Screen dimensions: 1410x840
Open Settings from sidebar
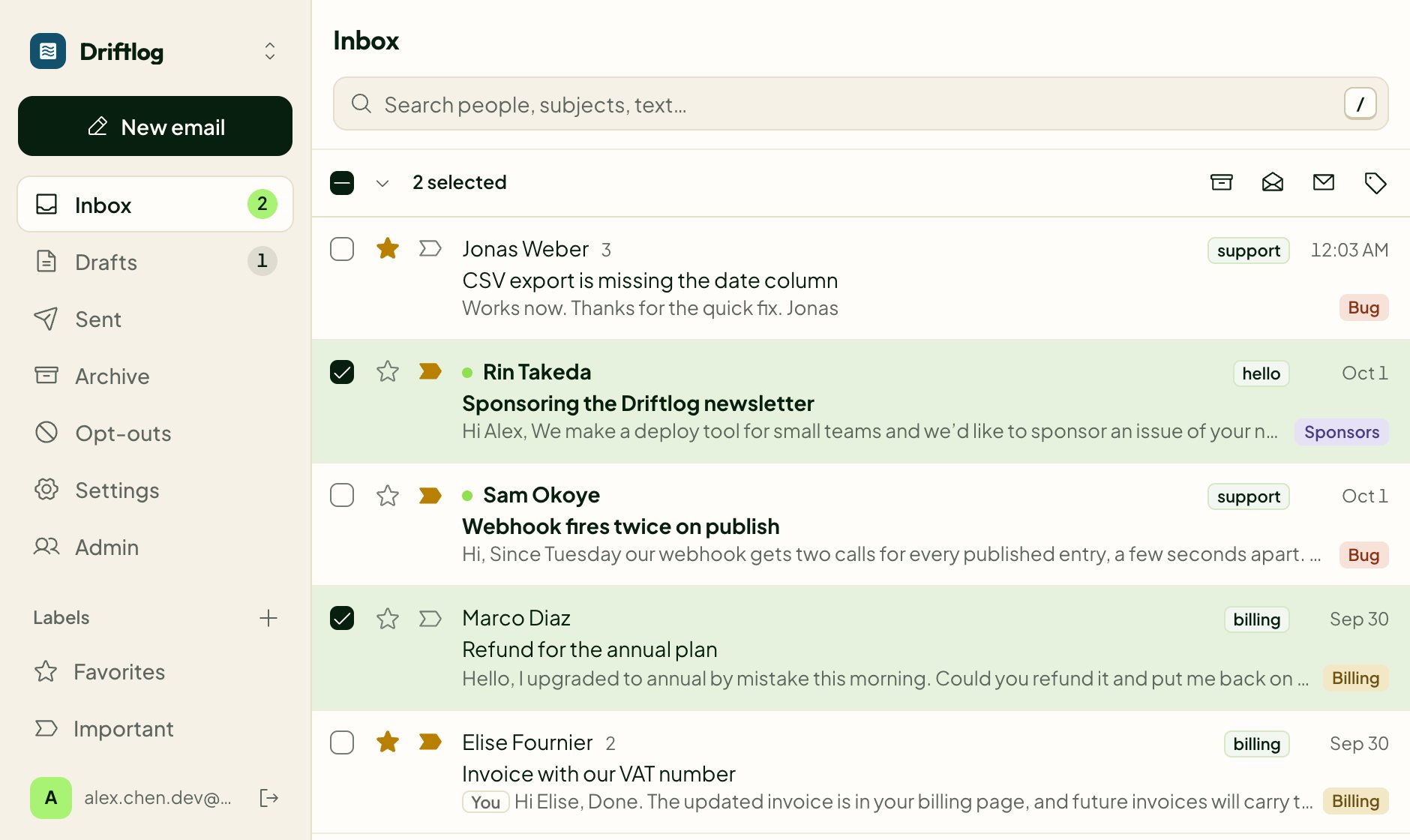click(155, 489)
